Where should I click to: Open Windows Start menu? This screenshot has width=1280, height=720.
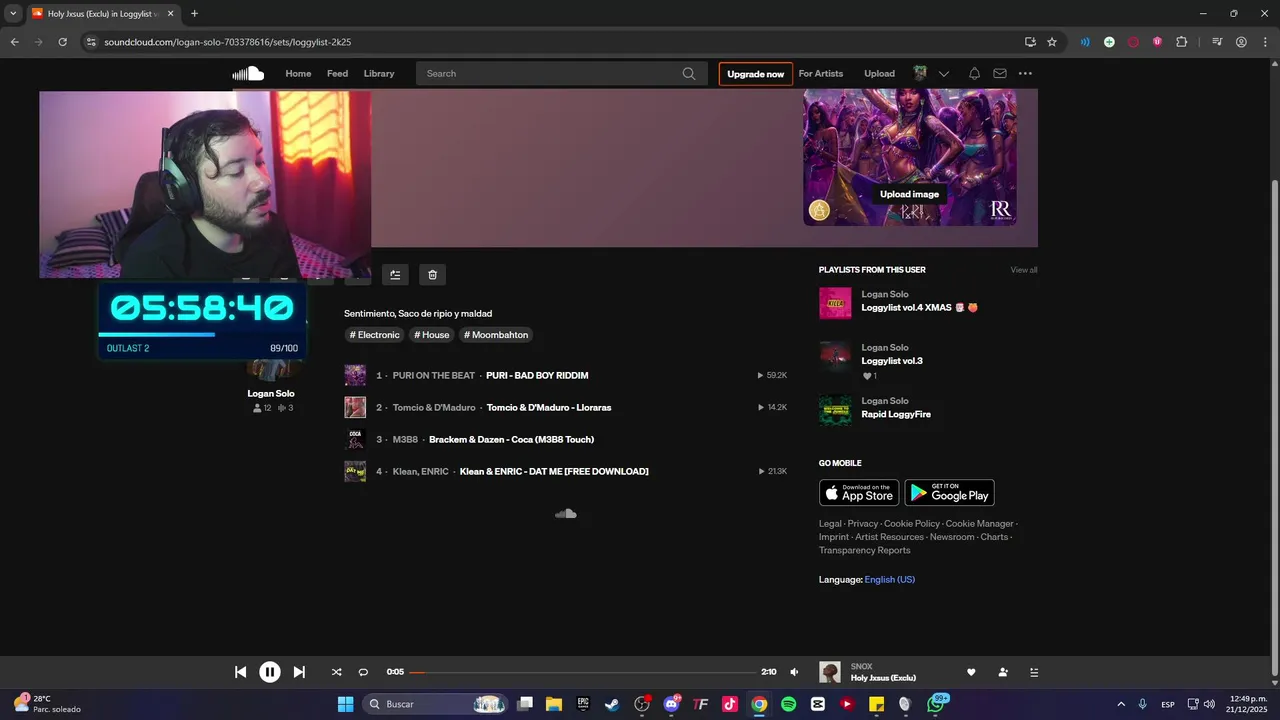click(x=345, y=704)
